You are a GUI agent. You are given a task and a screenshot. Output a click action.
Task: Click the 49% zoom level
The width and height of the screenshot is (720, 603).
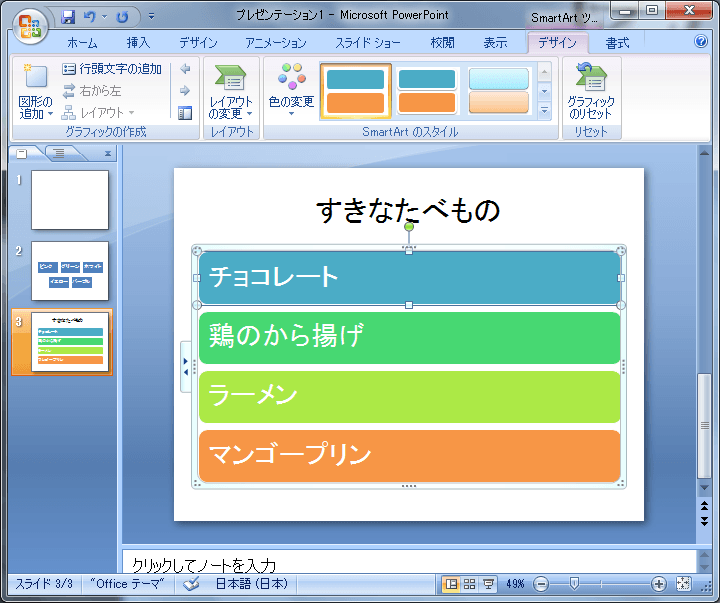(515, 584)
